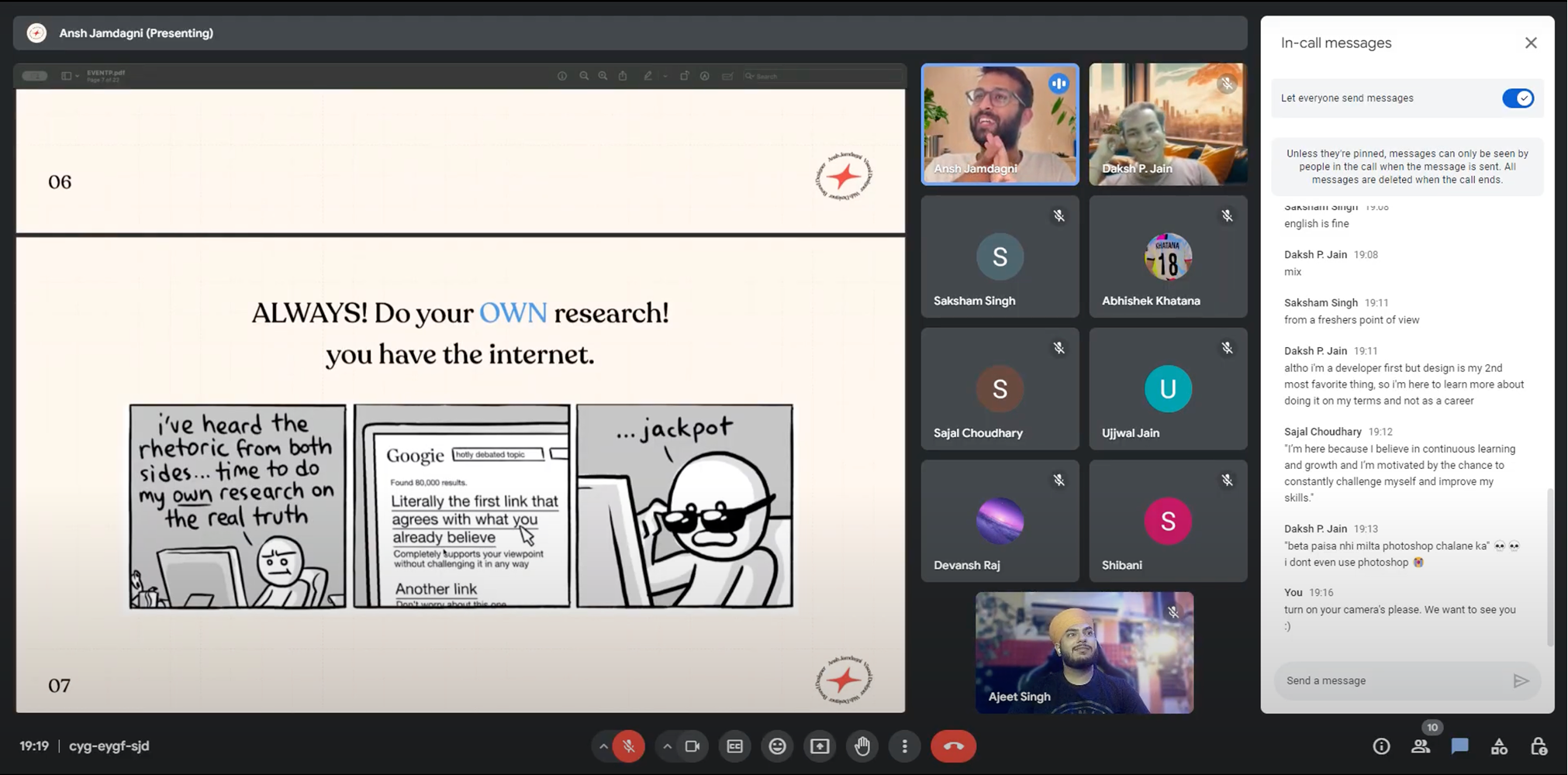Viewport: 1568px width, 775px height.
Task: Click the in-call messages scrollbar
Action: (1550, 567)
